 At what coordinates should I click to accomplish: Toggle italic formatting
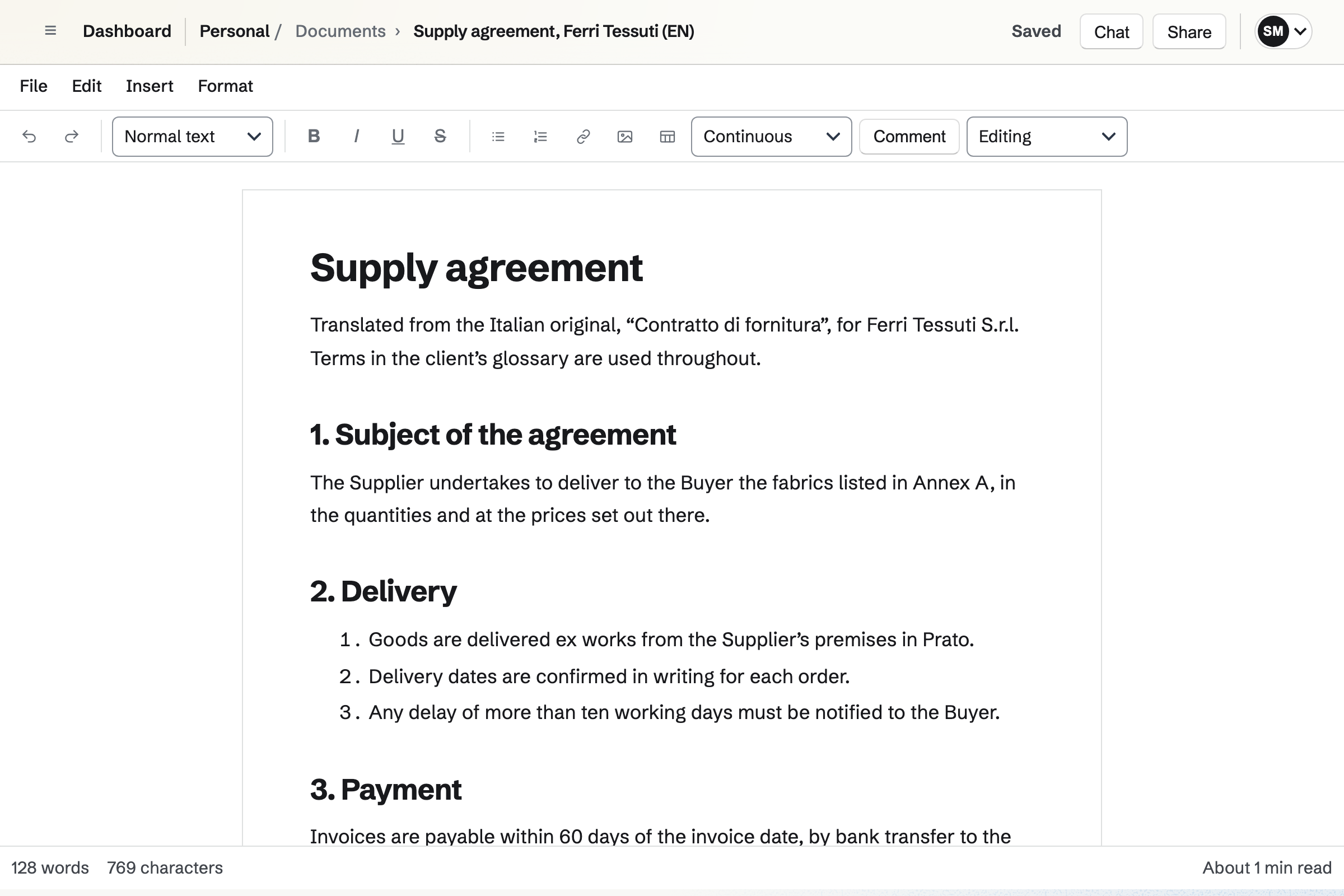click(356, 136)
